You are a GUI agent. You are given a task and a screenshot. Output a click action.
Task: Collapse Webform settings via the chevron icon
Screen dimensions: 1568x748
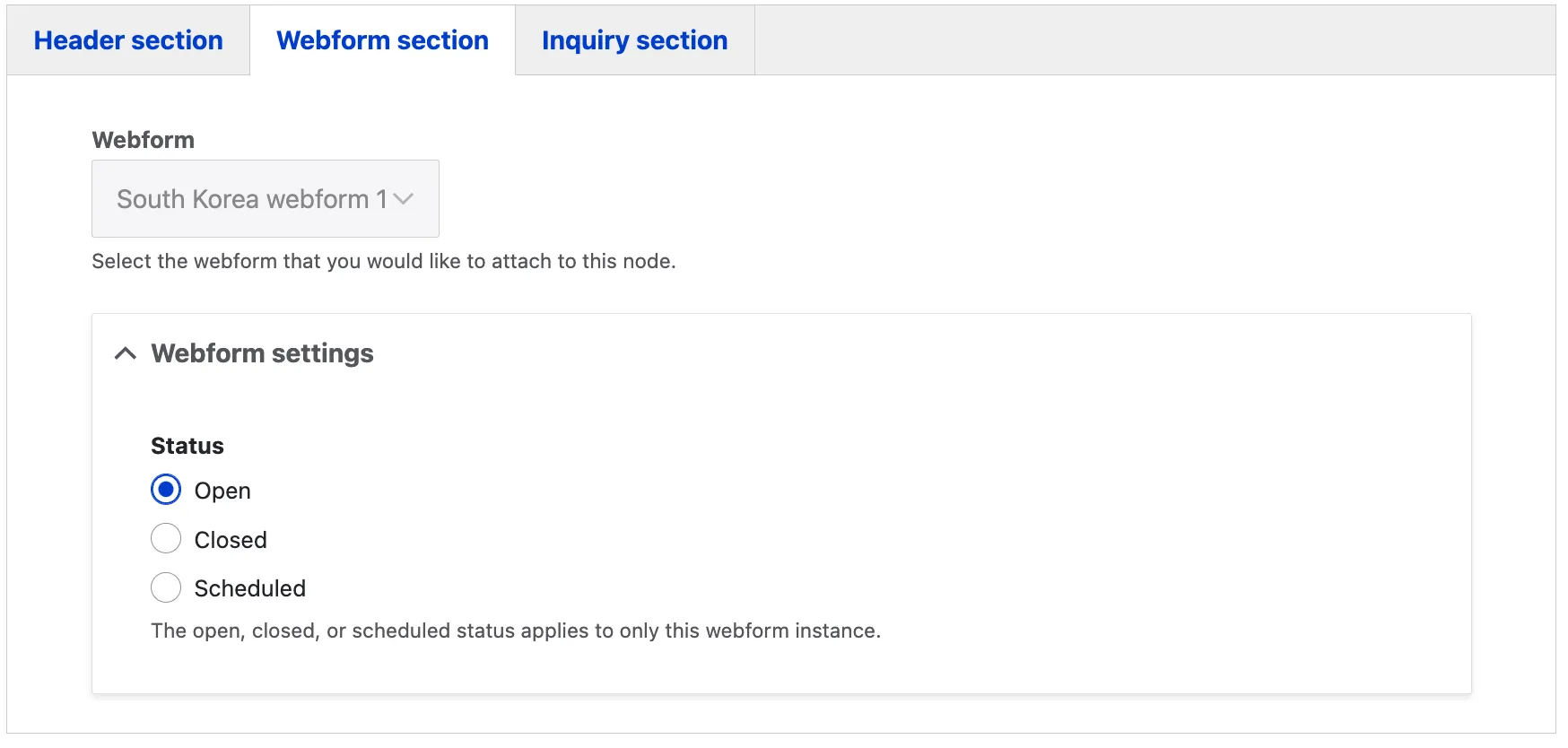click(126, 353)
